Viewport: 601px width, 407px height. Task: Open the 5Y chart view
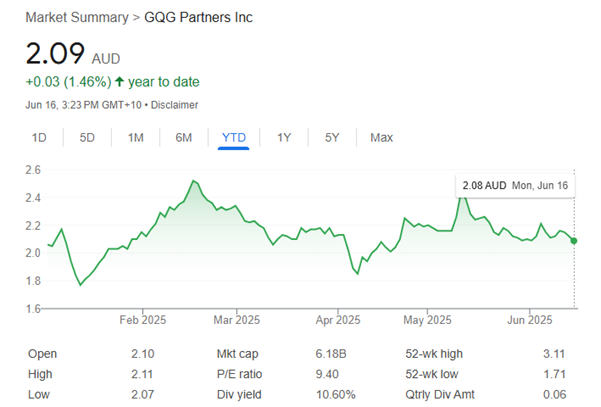pyautogui.click(x=332, y=137)
